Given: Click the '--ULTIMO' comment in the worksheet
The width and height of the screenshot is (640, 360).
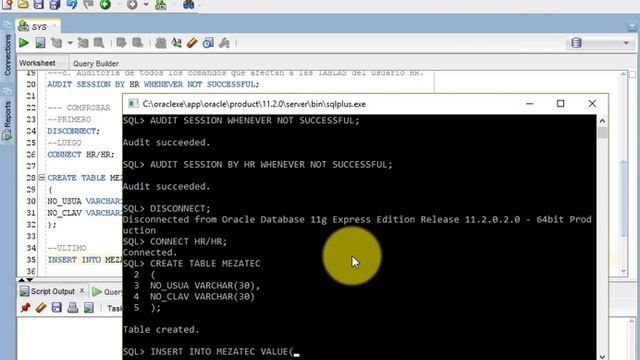Looking at the screenshot, I should (67, 248).
